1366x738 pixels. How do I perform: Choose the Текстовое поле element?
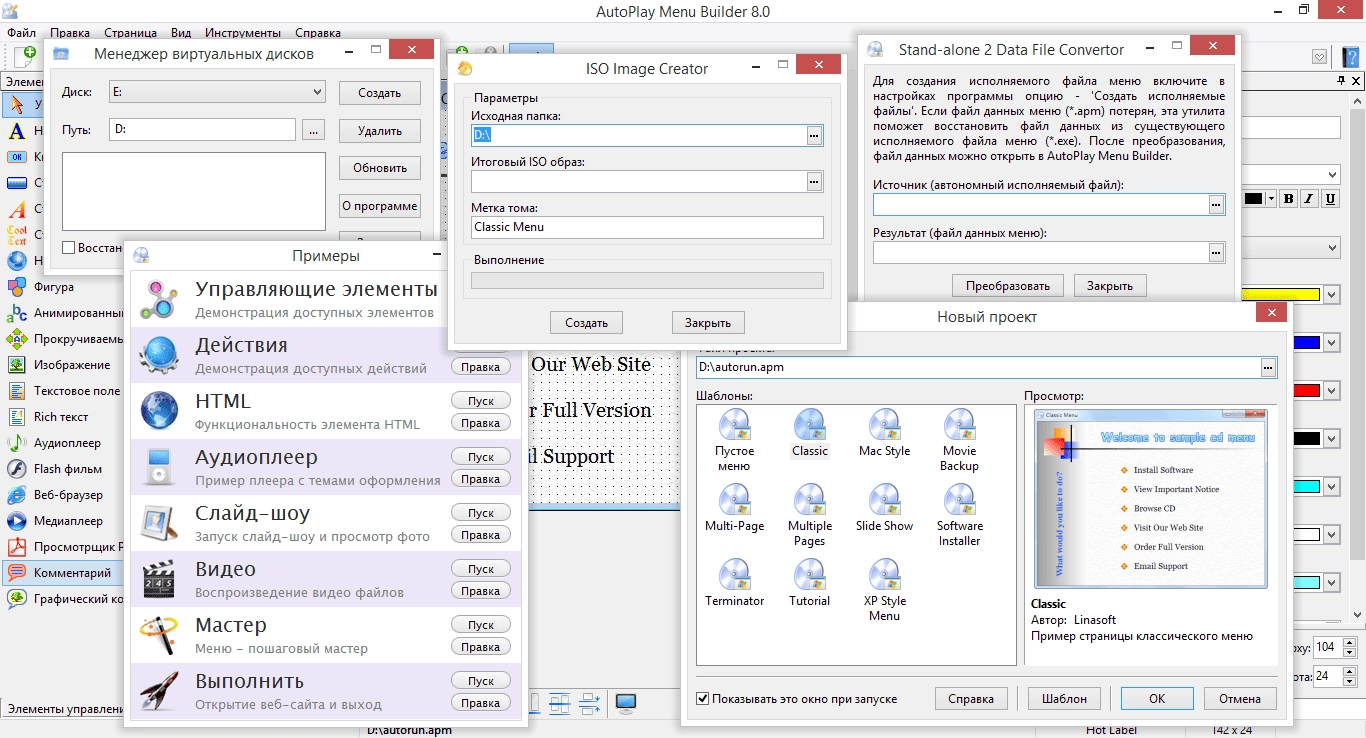click(x=63, y=391)
